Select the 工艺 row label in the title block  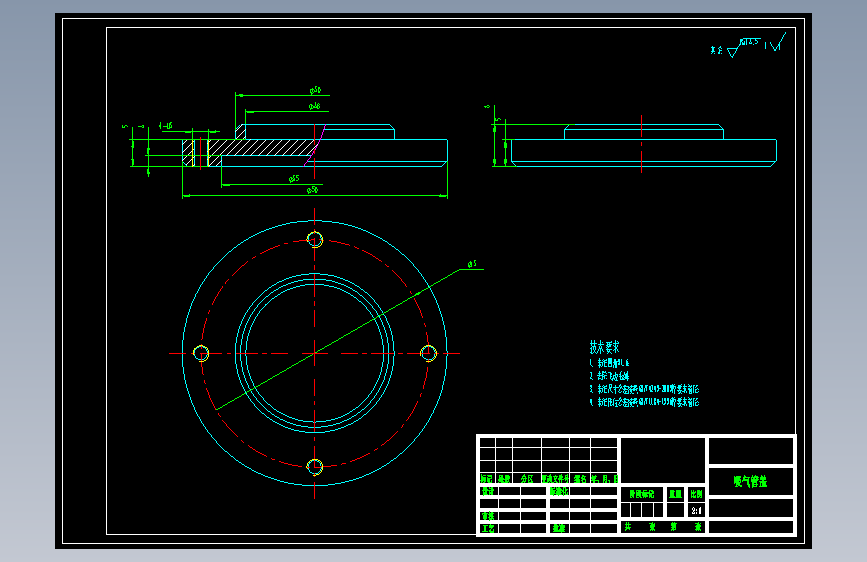pos(488,528)
